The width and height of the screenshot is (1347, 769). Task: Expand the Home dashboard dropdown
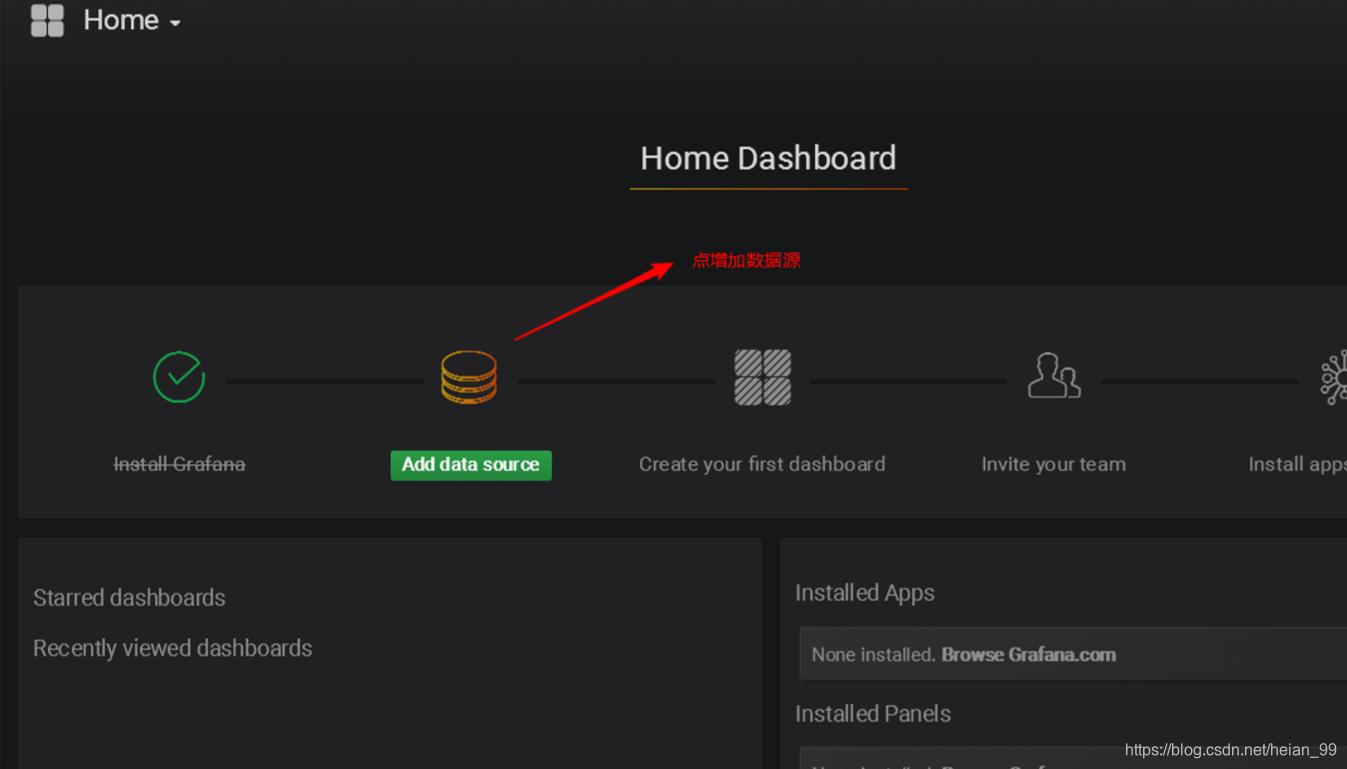click(132, 20)
